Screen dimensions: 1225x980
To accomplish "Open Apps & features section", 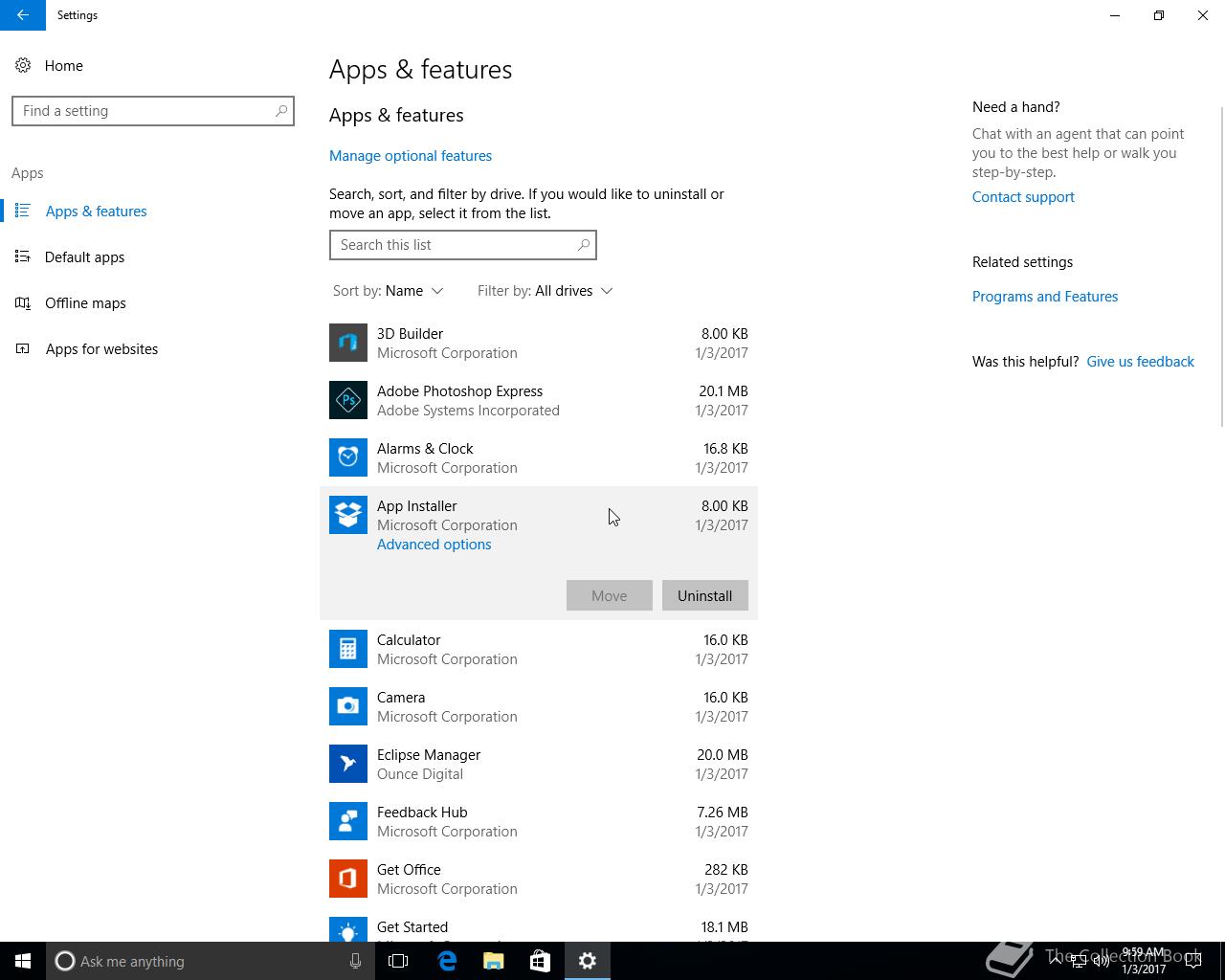I will tap(96, 212).
